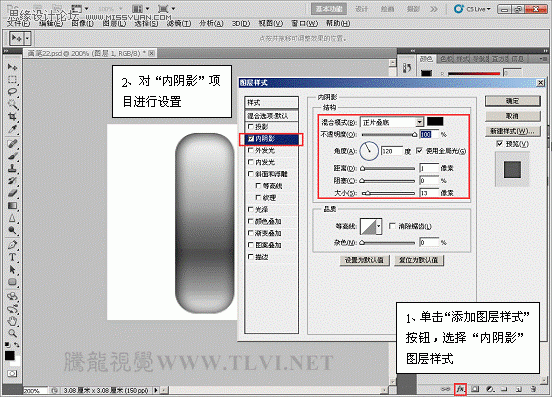Click the add layer mask icon
The height and width of the screenshot is (397, 552).
click(x=475, y=389)
